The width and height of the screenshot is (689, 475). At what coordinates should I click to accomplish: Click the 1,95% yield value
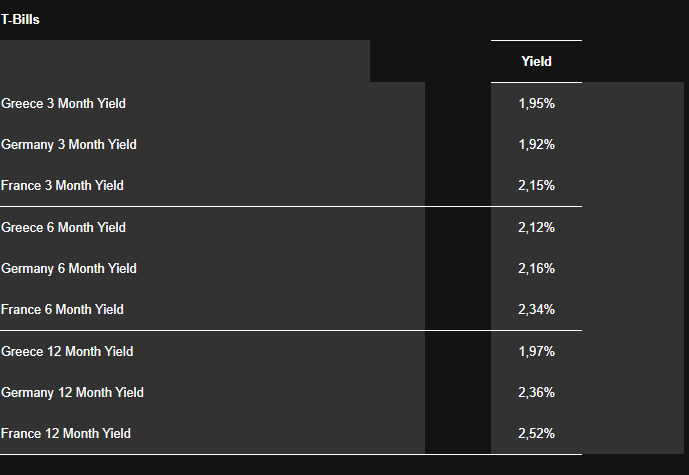[536, 104]
